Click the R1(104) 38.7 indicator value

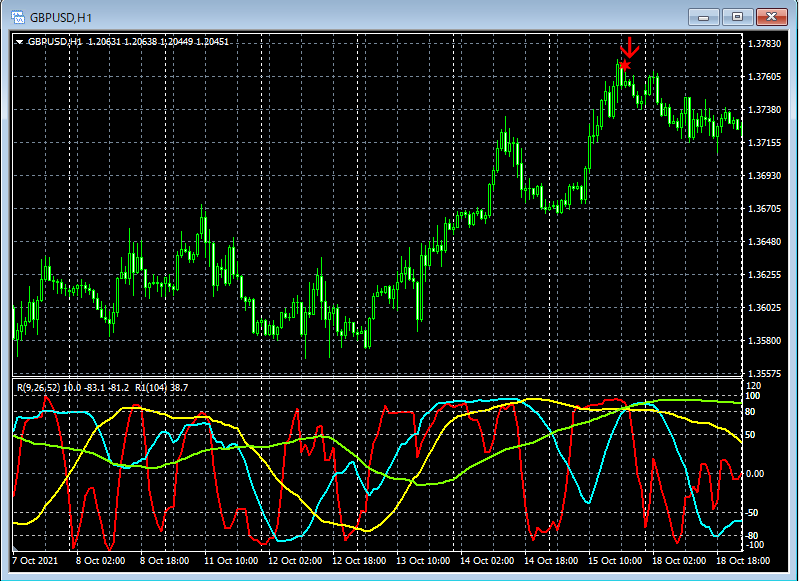point(161,388)
